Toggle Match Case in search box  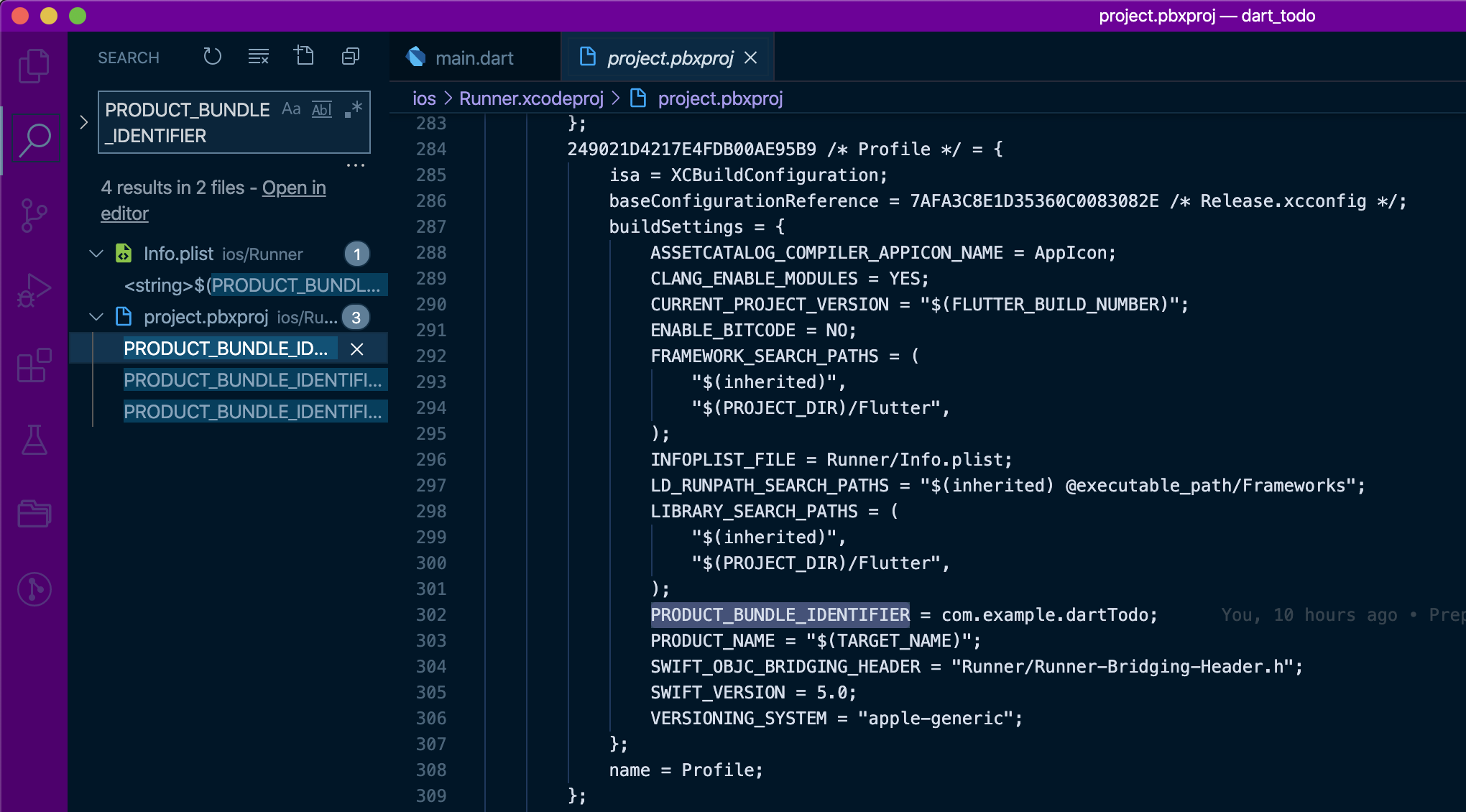[x=291, y=109]
